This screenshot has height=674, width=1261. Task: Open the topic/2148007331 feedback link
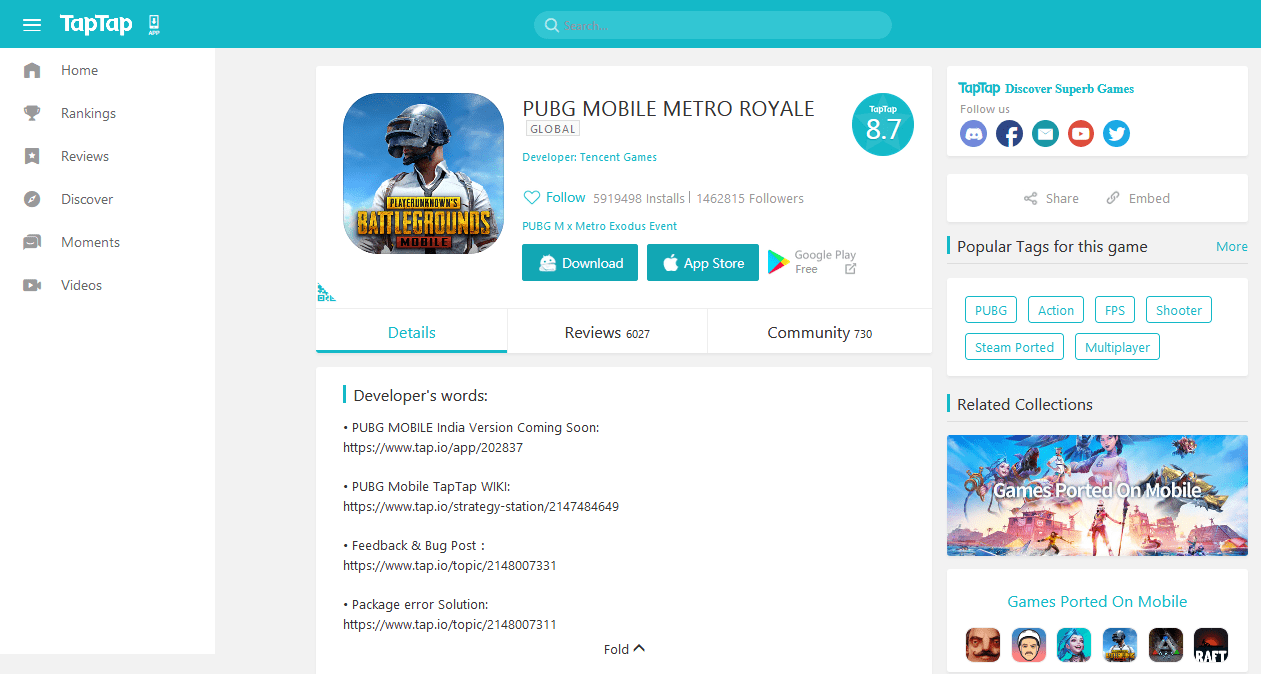[450, 566]
